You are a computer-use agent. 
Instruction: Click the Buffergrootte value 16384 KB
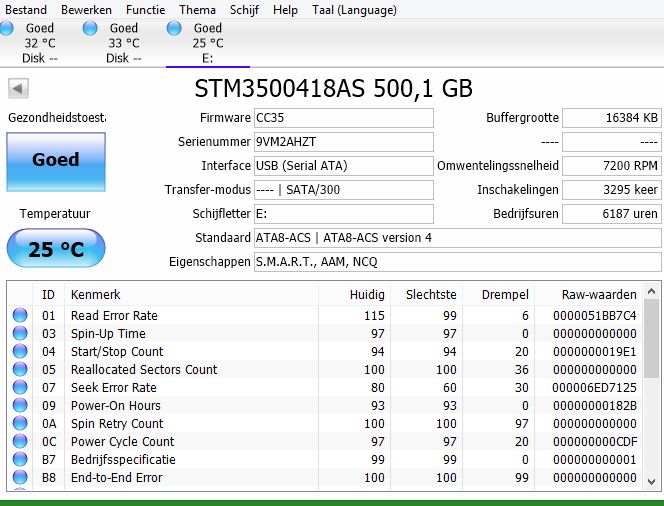point(611,118)
